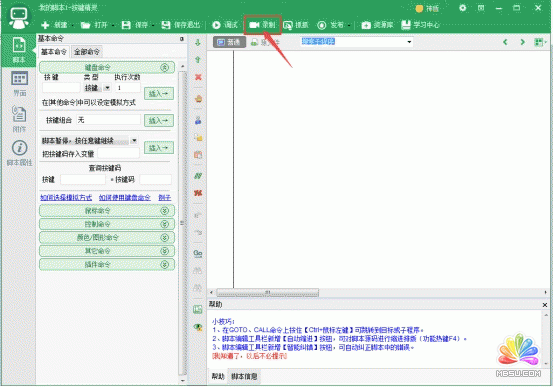553x387 pixels.
Task: Click the 执行次数 count field
Action: tap(128, 88)
